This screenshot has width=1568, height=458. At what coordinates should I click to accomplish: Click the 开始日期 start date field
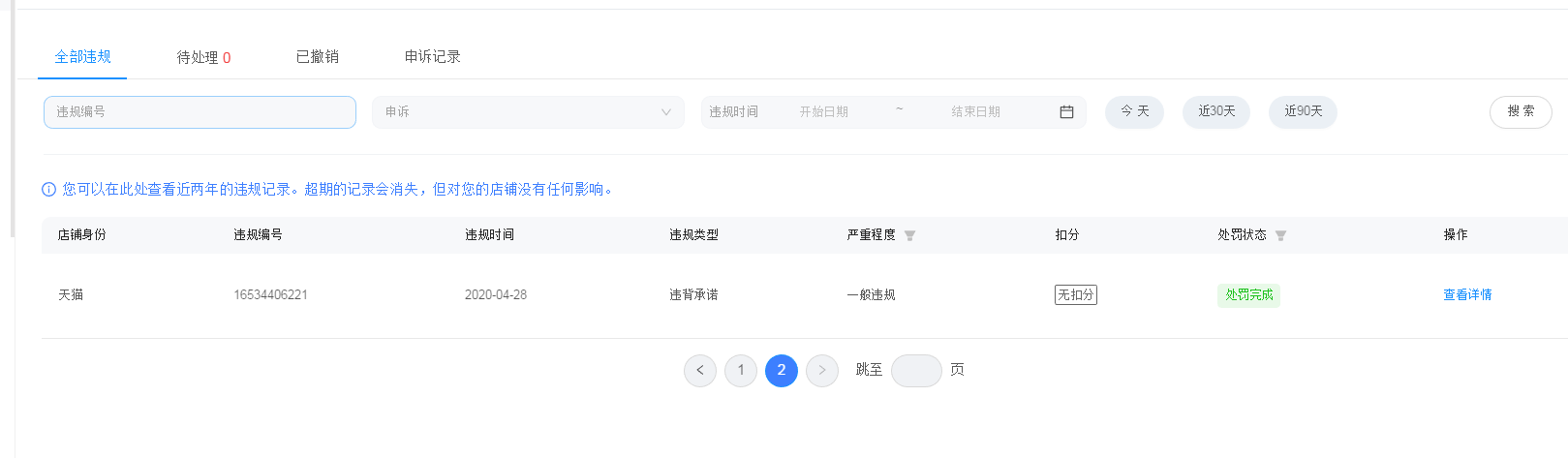pos(824,112)
